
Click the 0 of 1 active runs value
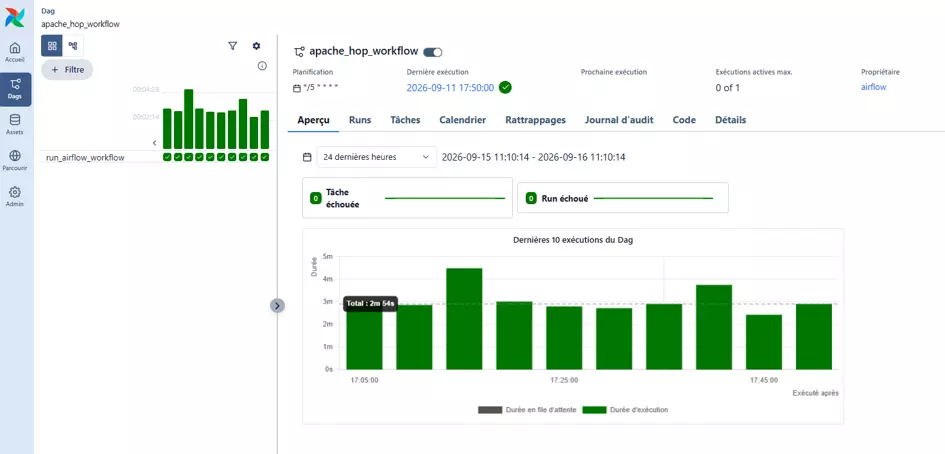727,87
